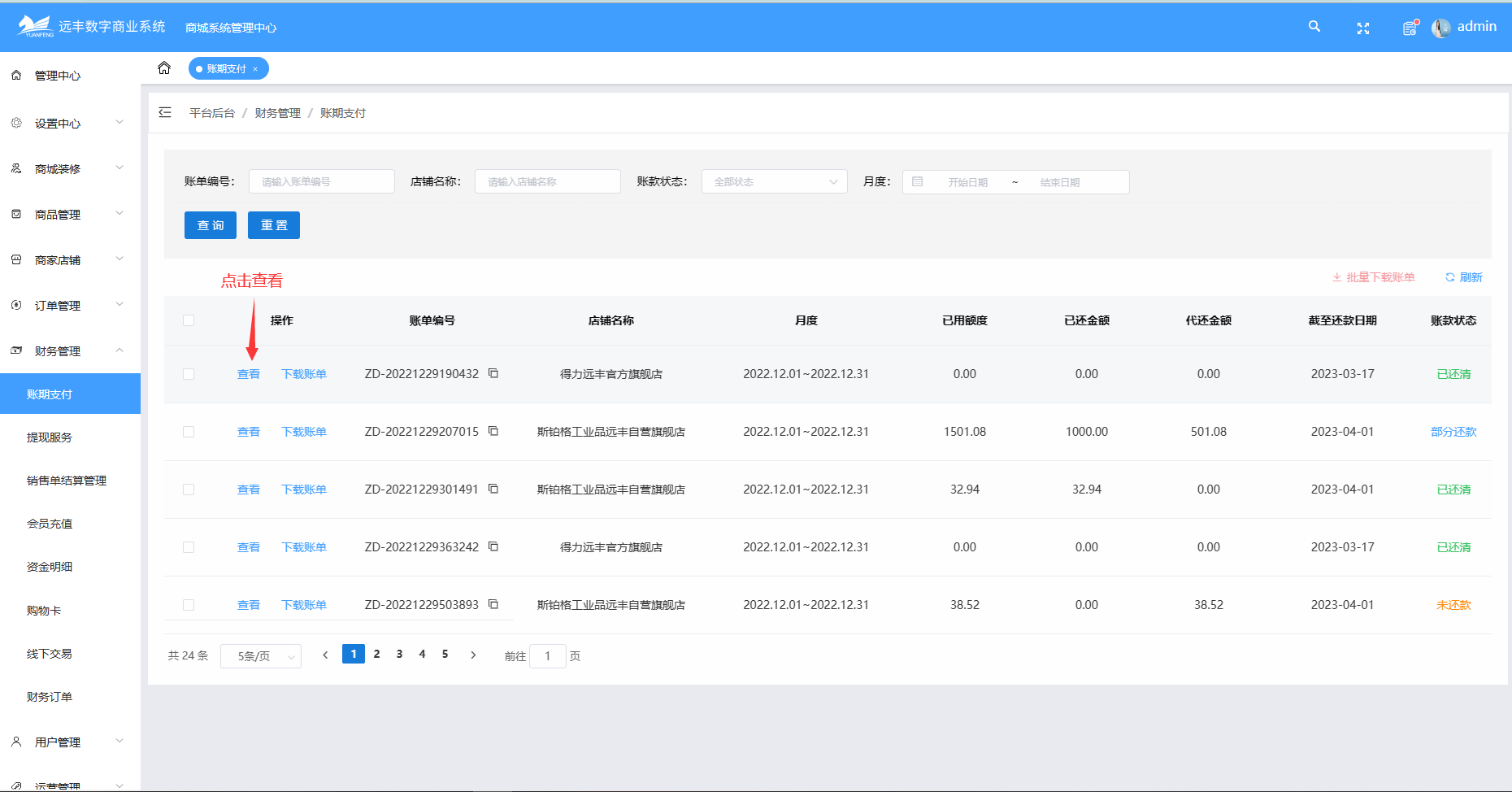Copy bill number ZD-20221229503893

[x=493, y=604]
